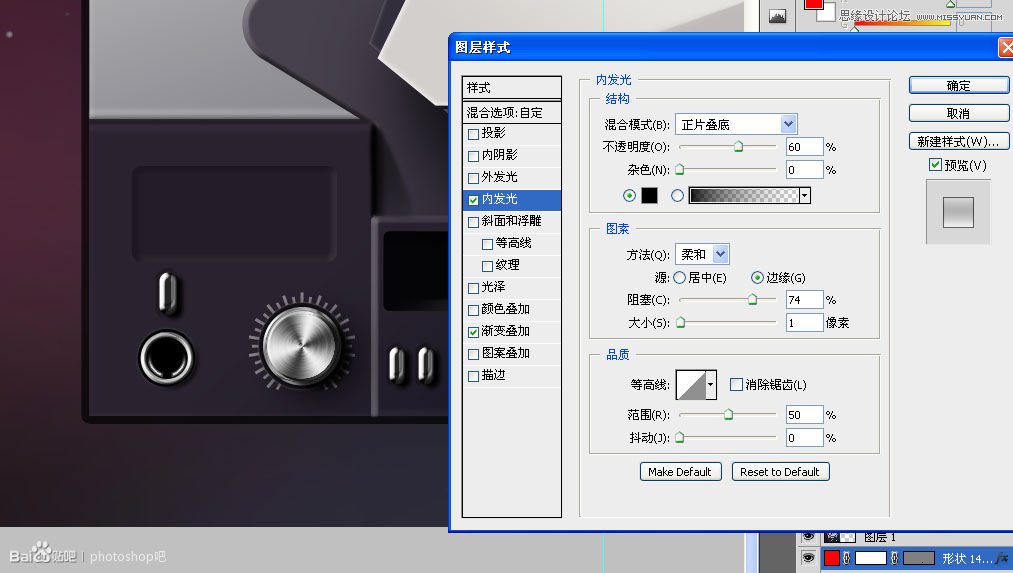1013x573 pixels.
Task: Click the Reset to Default button
Action: click(x=780, y=472)
